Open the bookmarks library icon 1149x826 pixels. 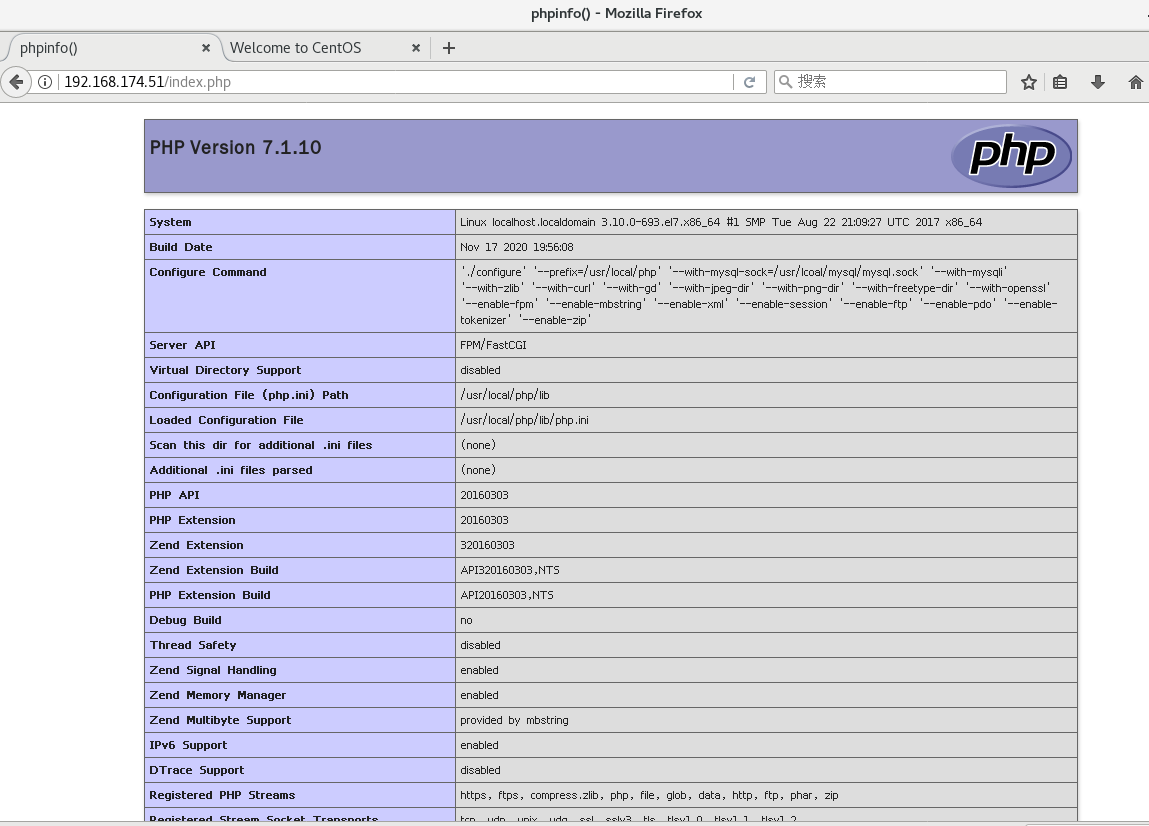[1060, 82]
